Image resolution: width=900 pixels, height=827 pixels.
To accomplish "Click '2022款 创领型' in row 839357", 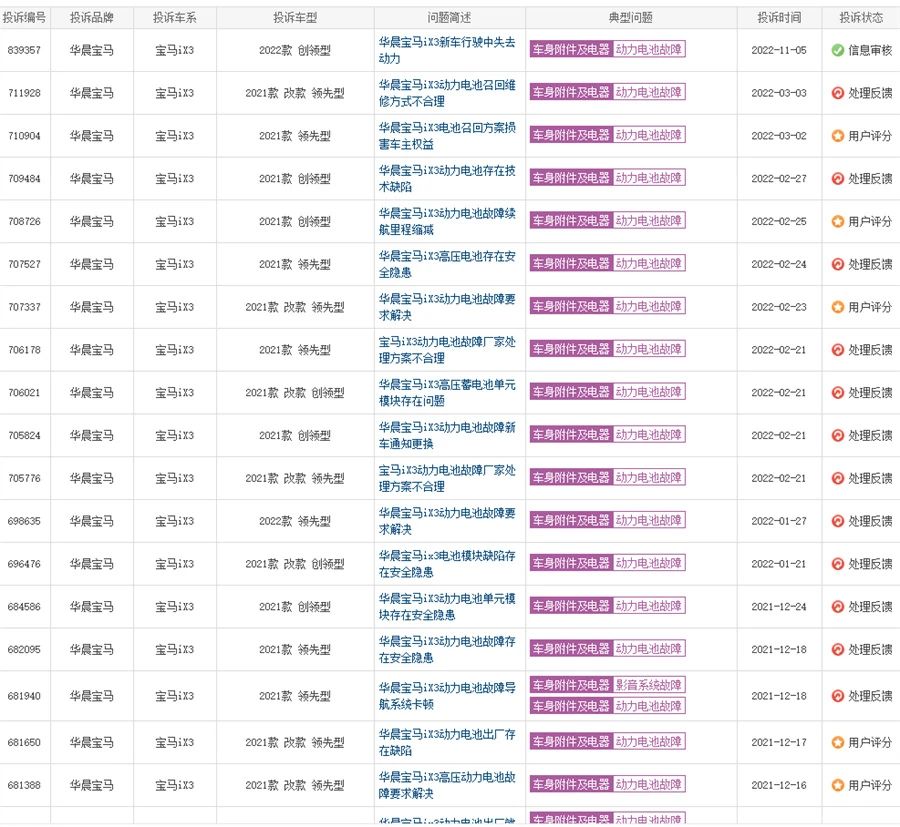I will [x=295, y=51].
